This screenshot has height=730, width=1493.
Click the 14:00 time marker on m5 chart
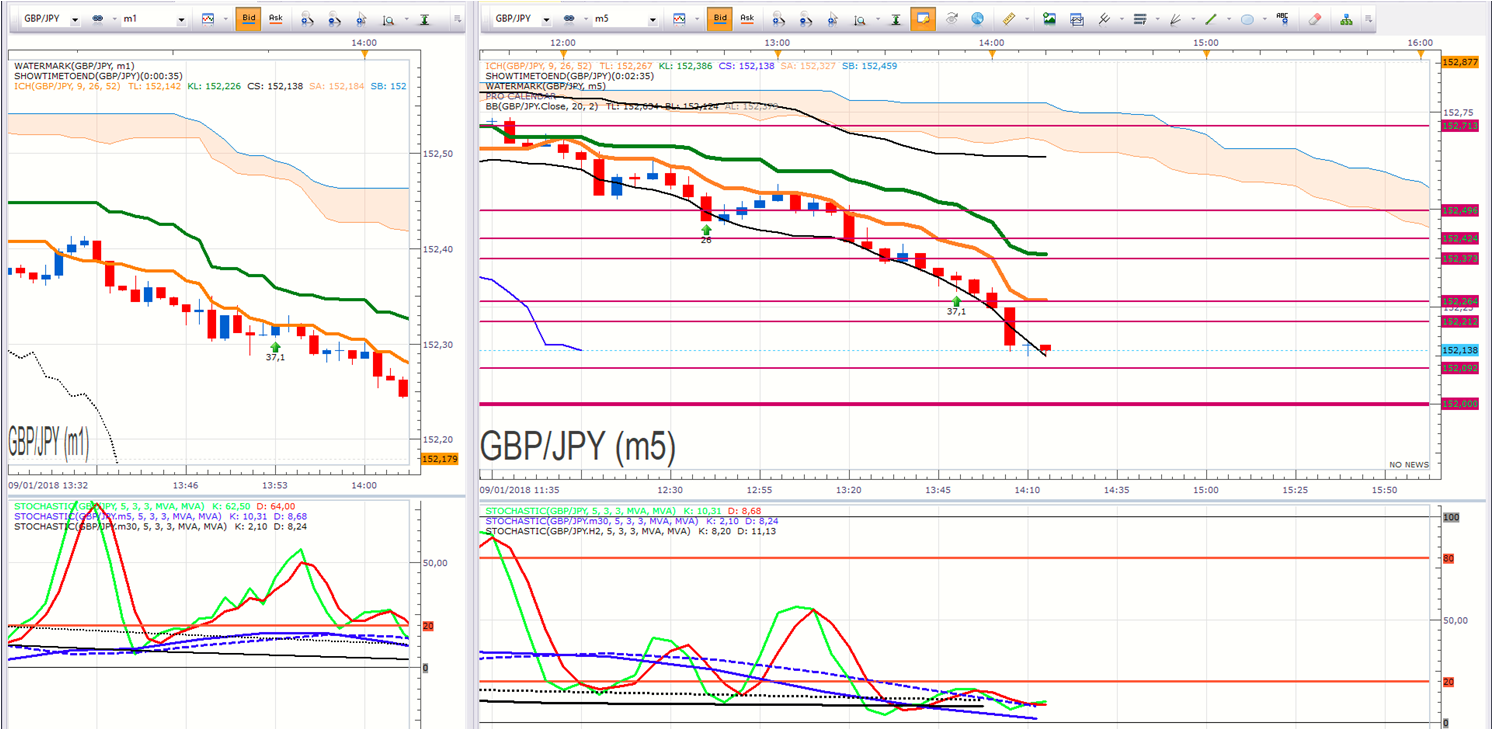(991, 43)
